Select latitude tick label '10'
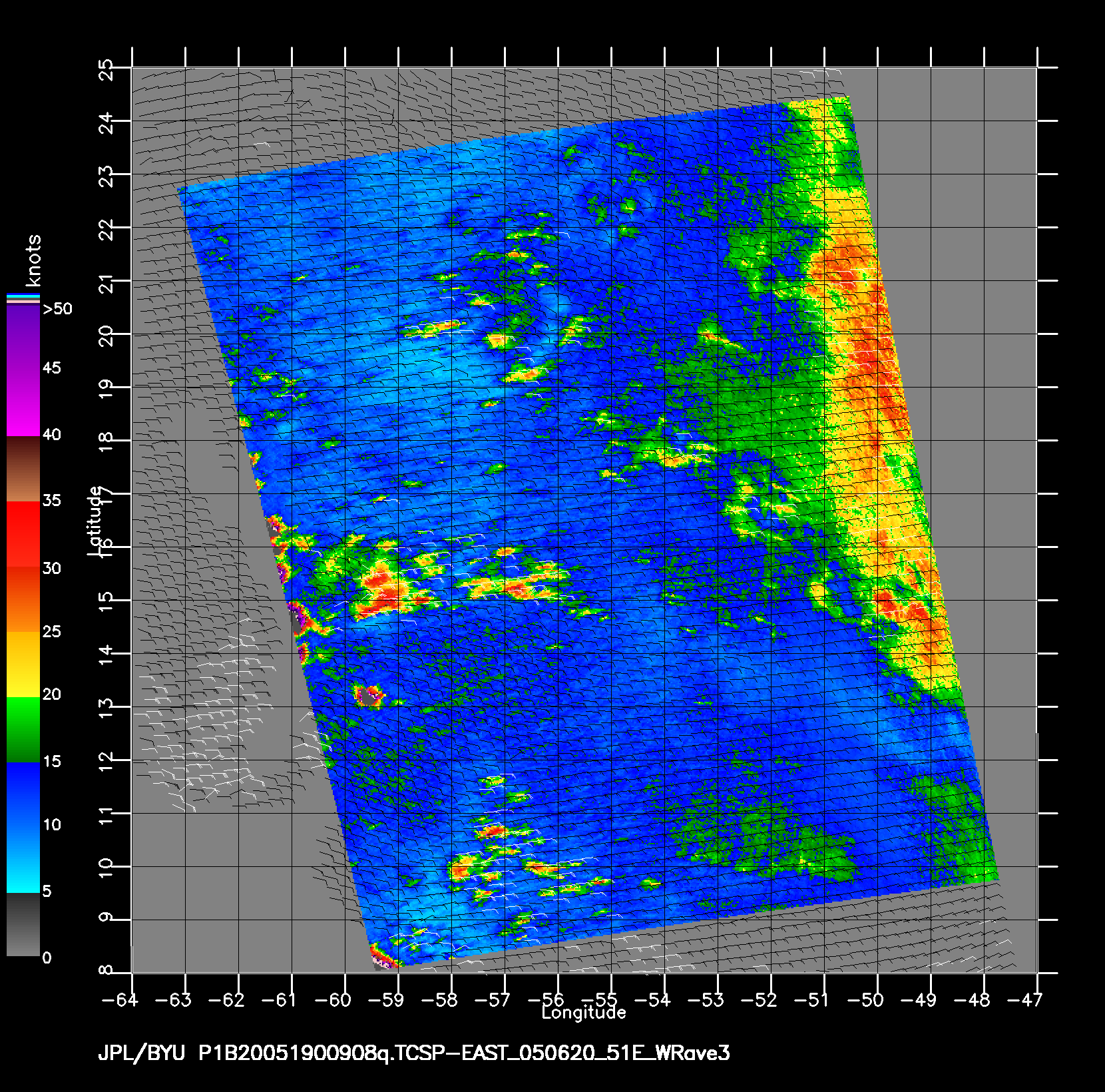The width and height of the screenshot is (1105, 1092). click(x=107, y=868)
